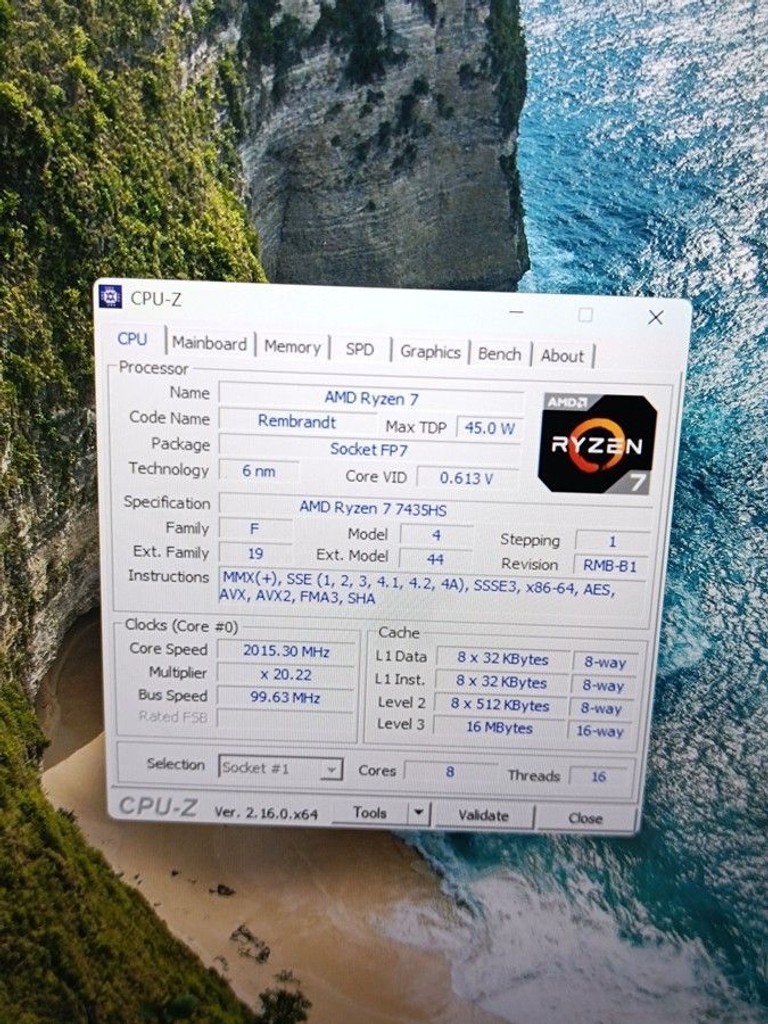This screenshot has width=768, height=1024.
Task: Click the Validate button
Action: coord(483,815)
